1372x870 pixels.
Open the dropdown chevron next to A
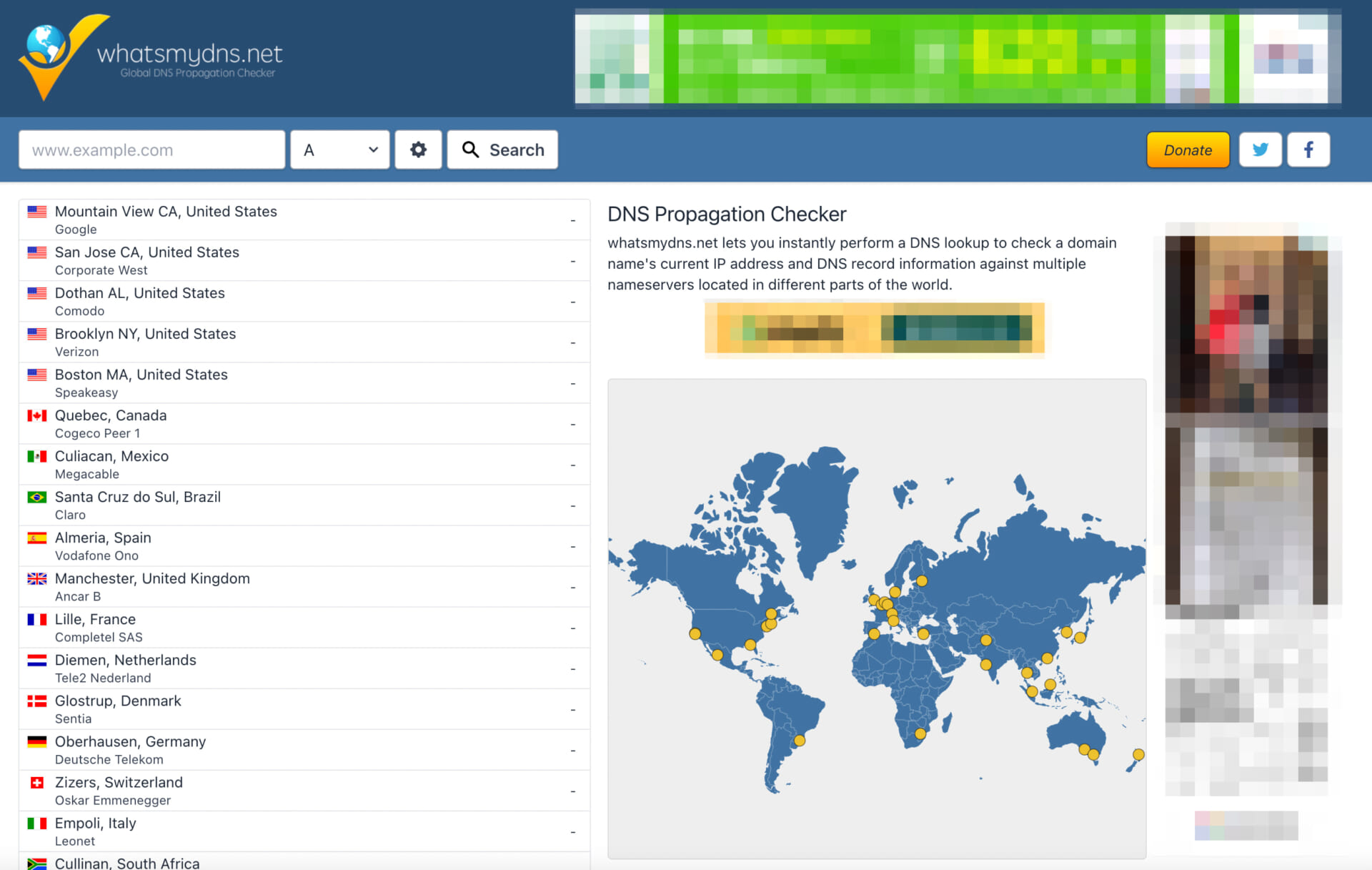(372, 149)
